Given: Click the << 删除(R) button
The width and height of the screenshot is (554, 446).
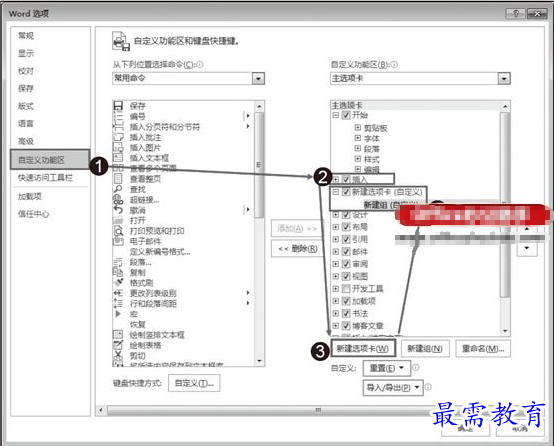Looking at the screenshot, I should pos(298,249).
